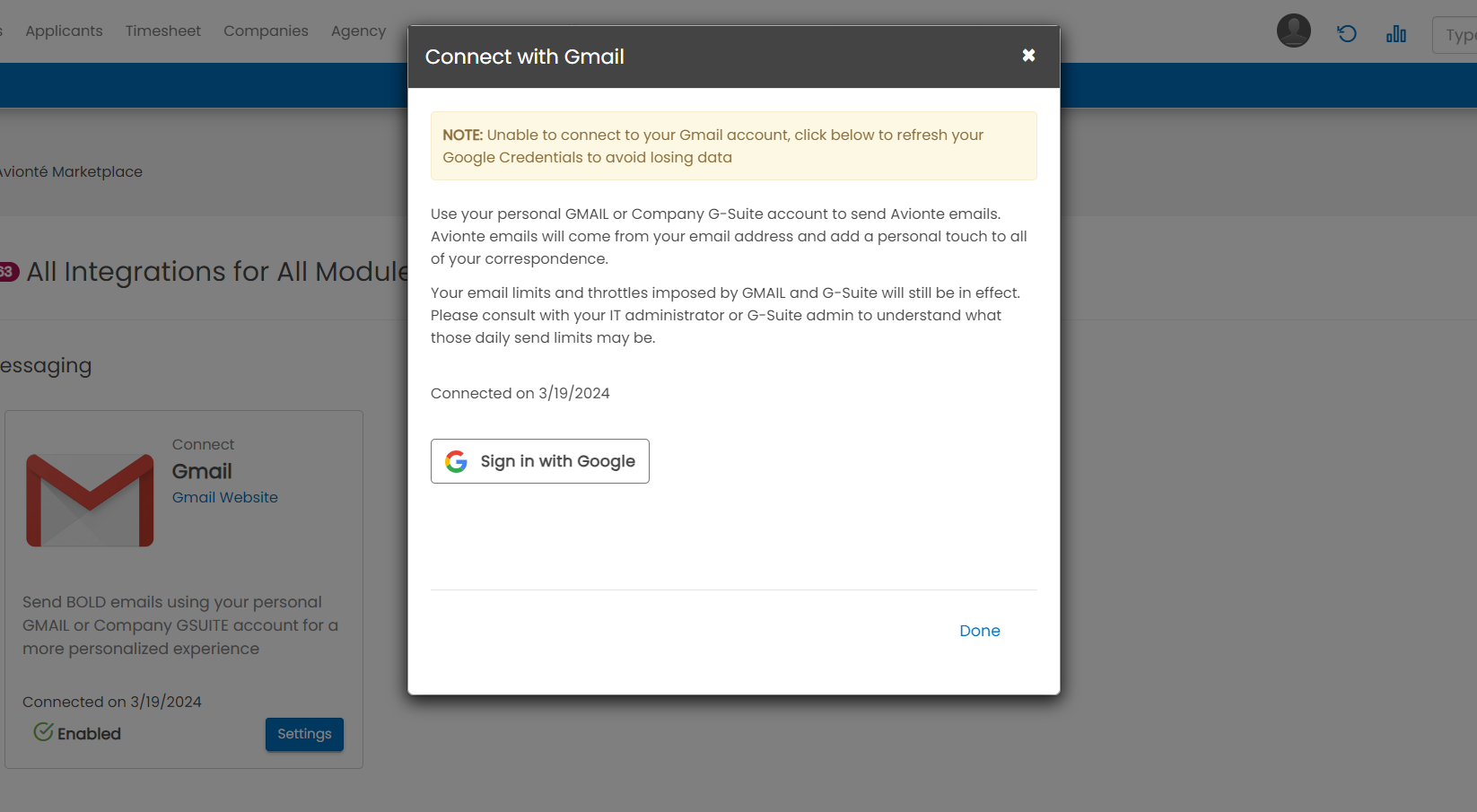1477x812 pixels.
Task: Click the Gmail envelope logo
Action: [x=90, y=500]
